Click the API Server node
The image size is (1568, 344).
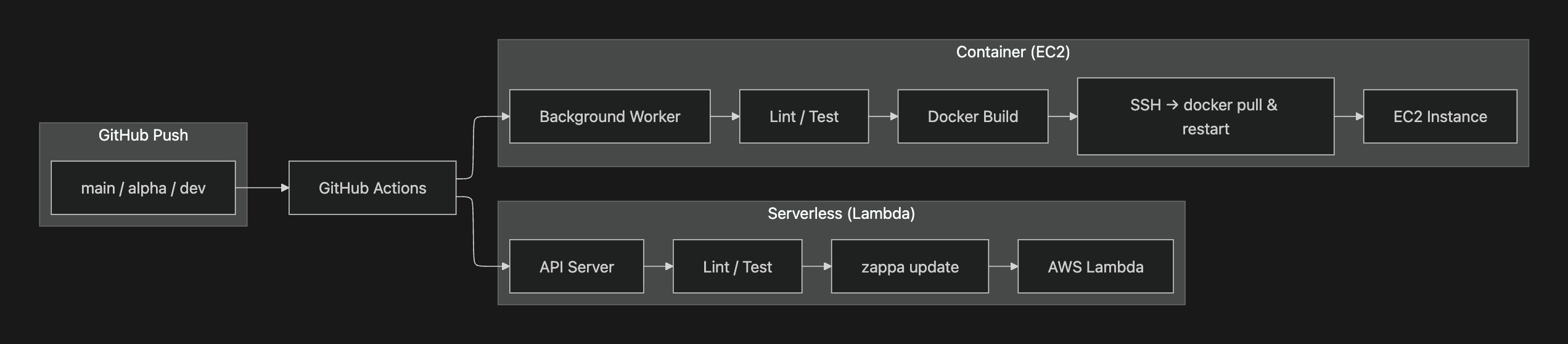click(577, 267)
